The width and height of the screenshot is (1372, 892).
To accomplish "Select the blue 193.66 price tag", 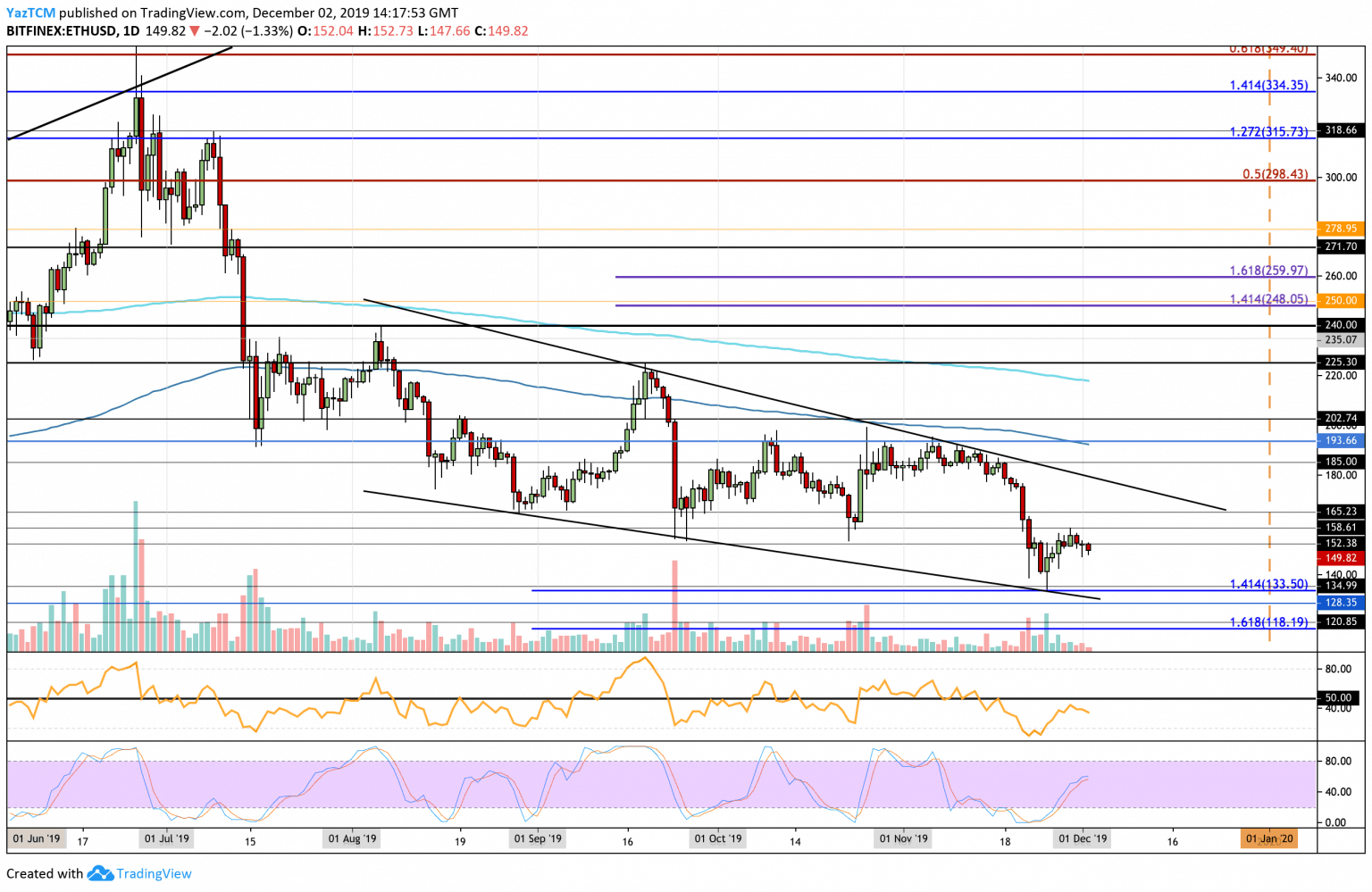I will pos(1341,441).
